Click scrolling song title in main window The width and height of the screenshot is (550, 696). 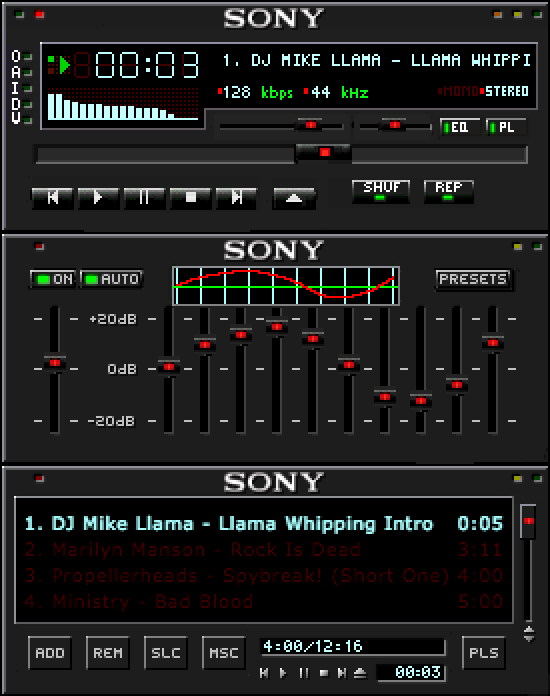[x=376, y=60]
